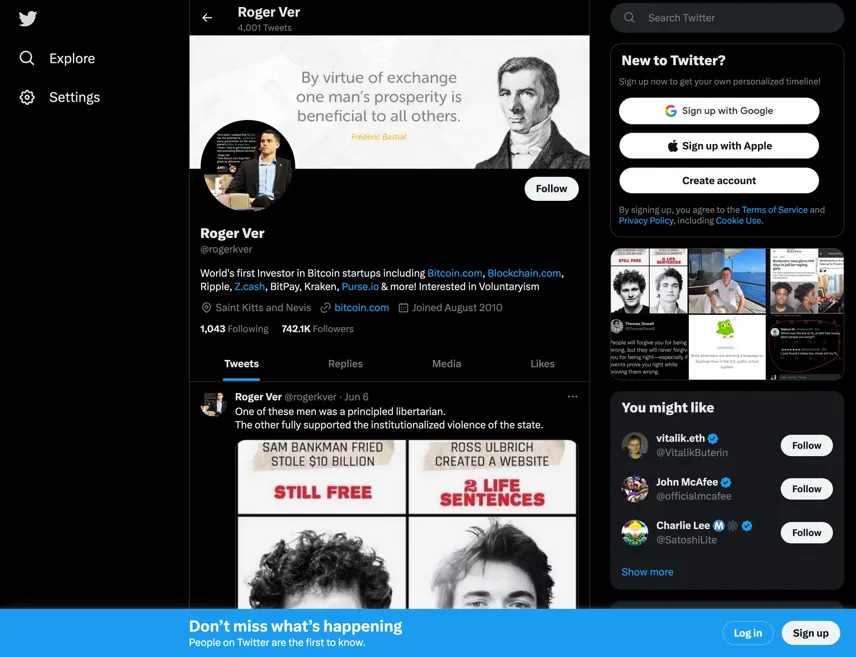Open the @SatoshiLite handle

pos(686,540)
